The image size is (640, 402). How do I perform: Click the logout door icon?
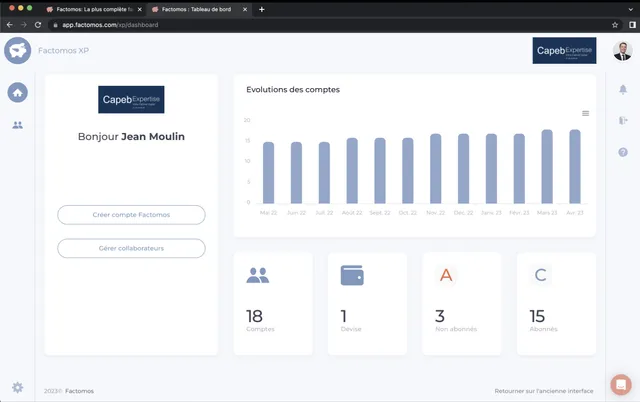point(622,121)
